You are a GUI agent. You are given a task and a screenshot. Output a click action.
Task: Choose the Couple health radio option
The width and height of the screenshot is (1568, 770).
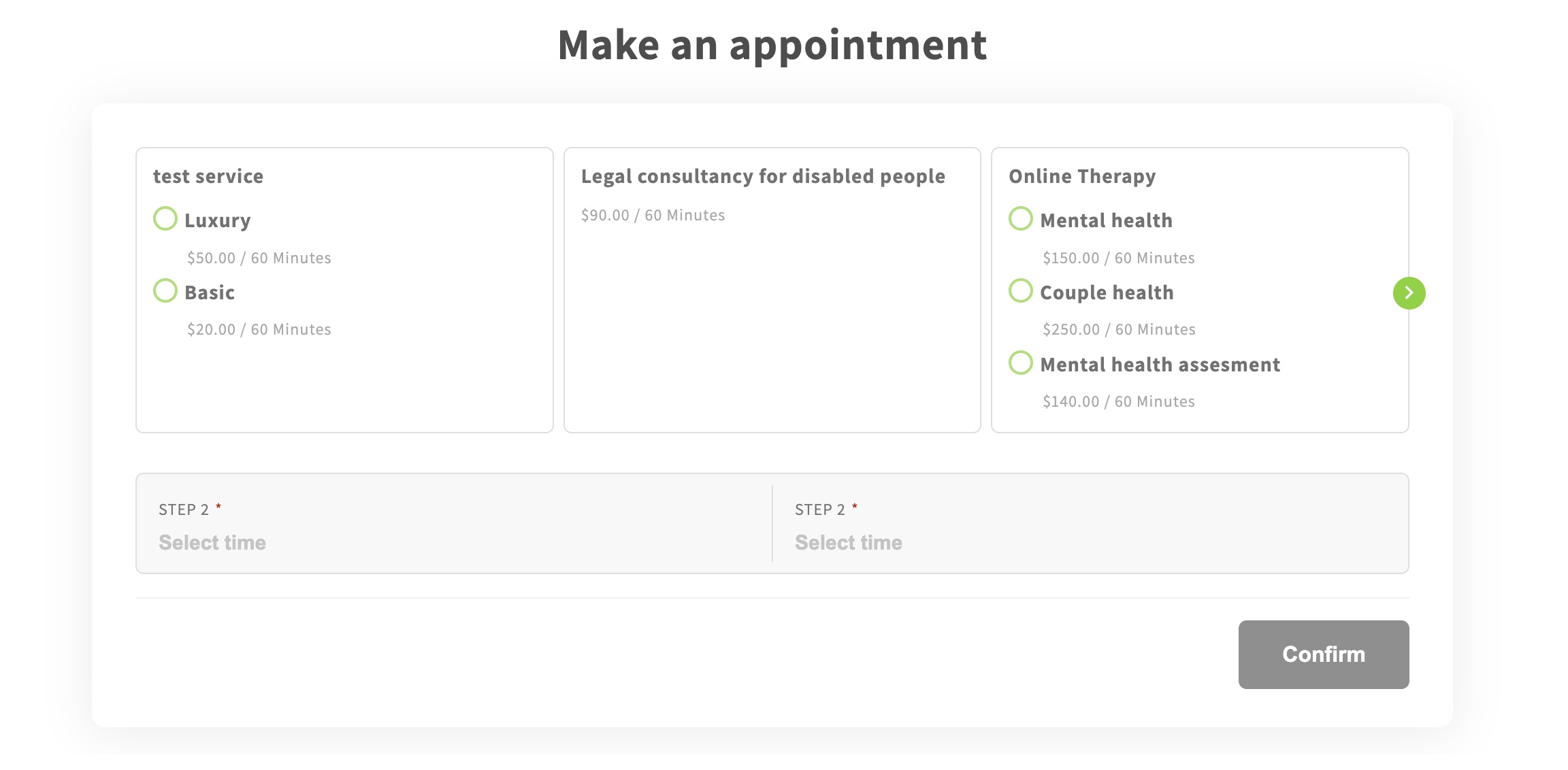pos(1020,290)
